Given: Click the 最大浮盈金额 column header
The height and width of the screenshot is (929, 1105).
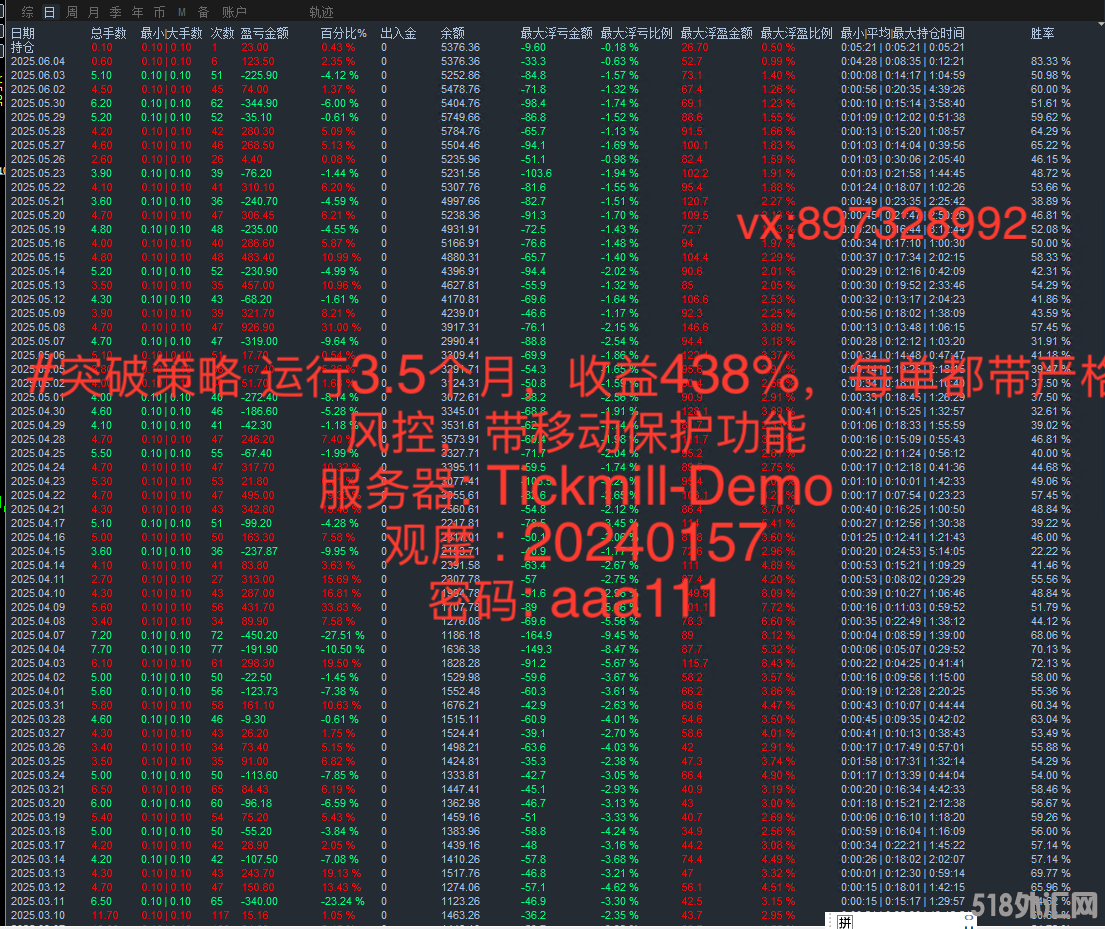Looking at the screenshot, I should point(717,33).
